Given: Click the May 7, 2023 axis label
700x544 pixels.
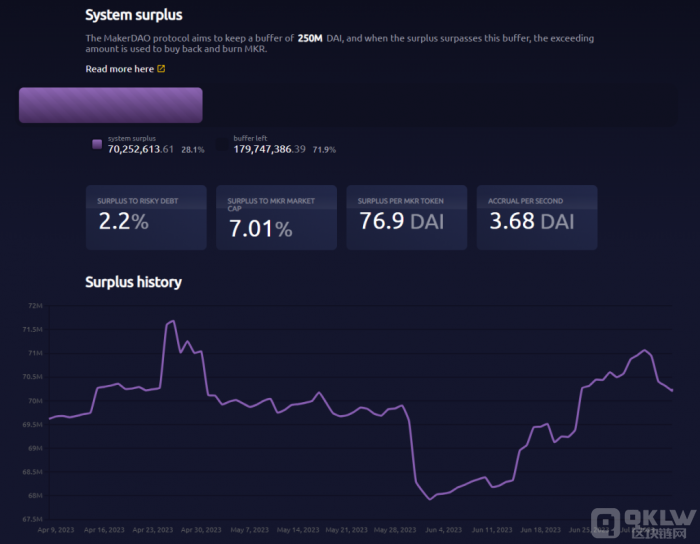Looking at the screenshot, I should (x=250, y=530).
